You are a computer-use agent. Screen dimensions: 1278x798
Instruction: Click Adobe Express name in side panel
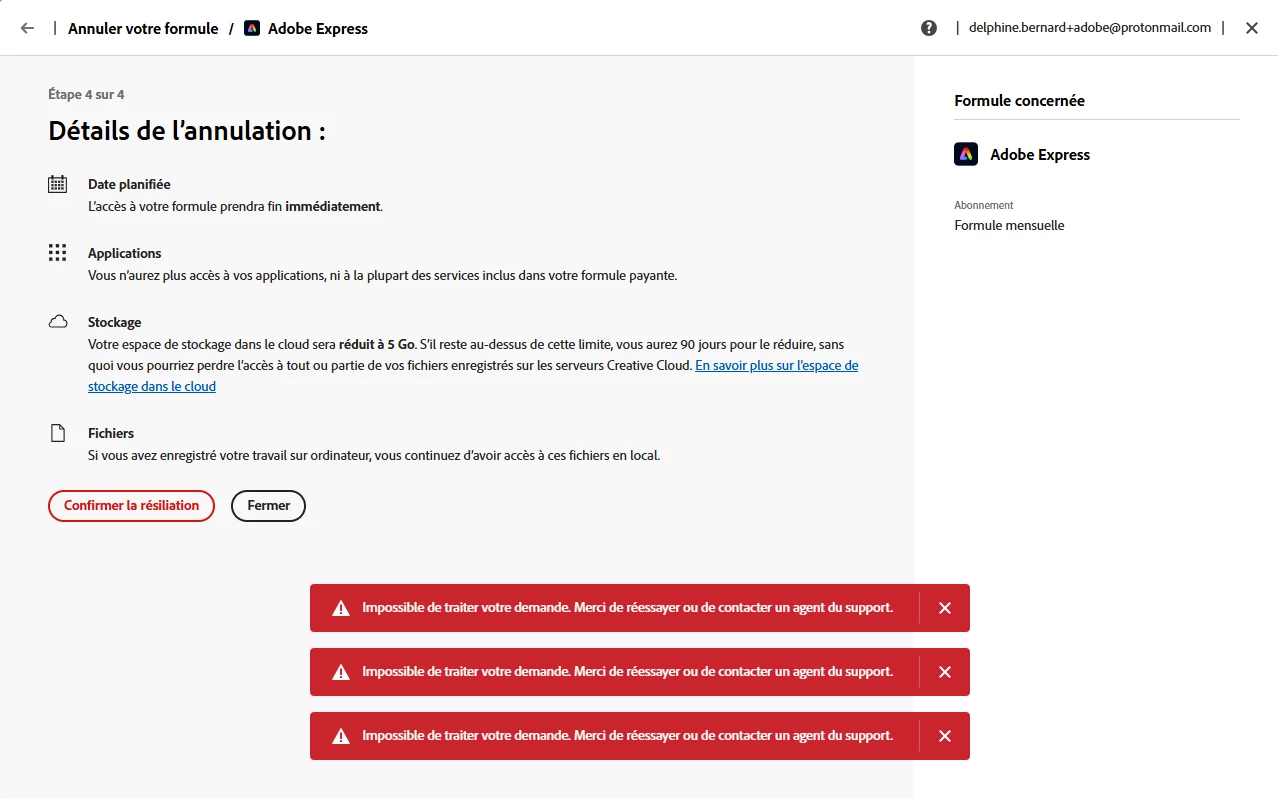click(1040, 155)
